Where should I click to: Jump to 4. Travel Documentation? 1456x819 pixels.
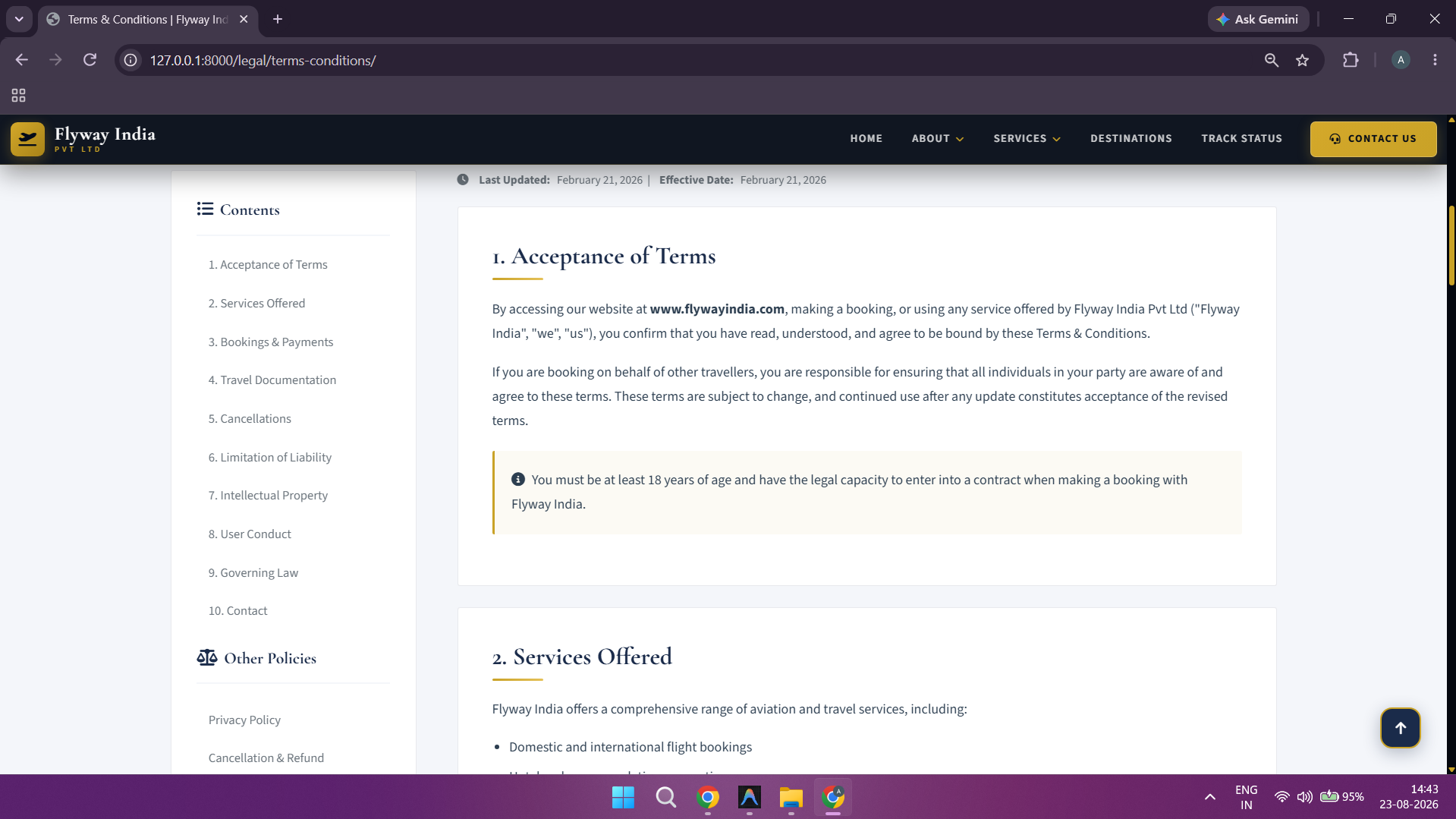(x=272, y=380)
